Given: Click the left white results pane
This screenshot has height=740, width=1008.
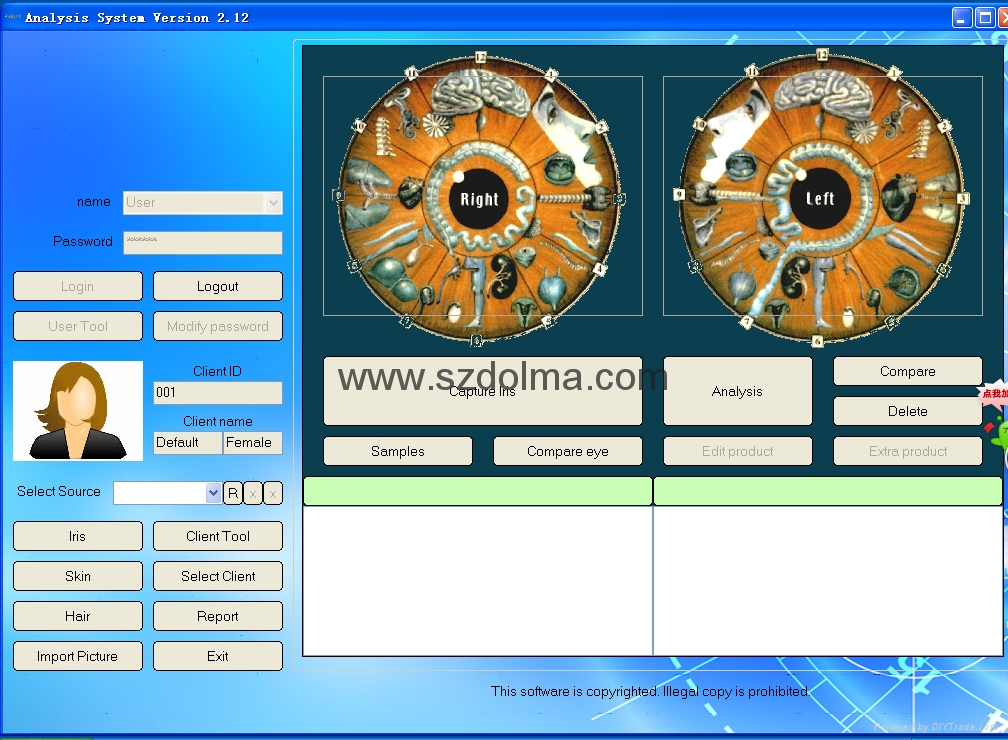Looking at the screenshot, I should [478, 581].
